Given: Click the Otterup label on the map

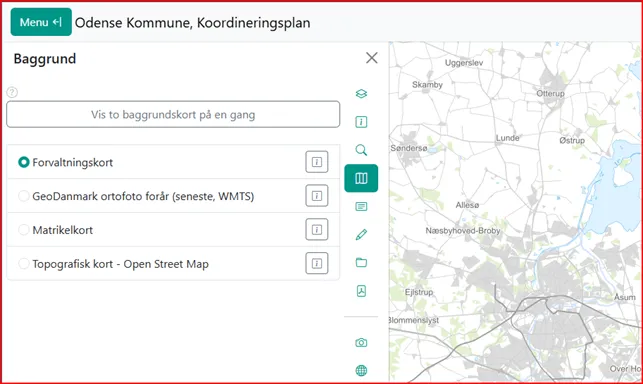Looking at the screenshot, I should (x=550, y=94).
